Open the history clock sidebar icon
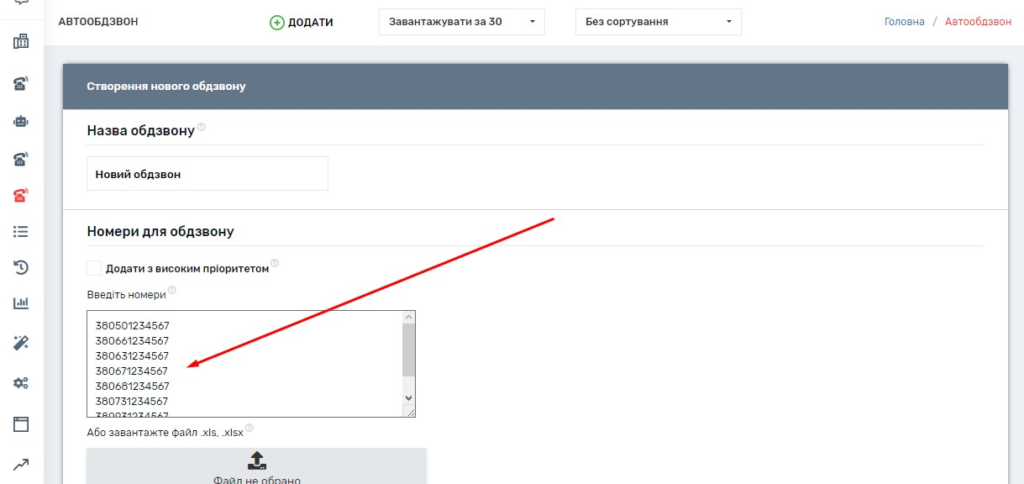 tap(20, 267)
